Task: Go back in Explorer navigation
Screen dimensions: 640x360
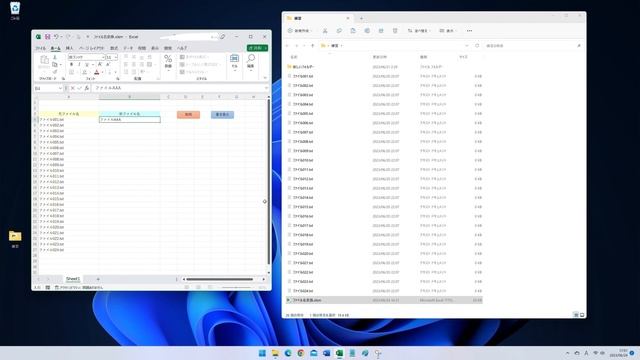Action: point(288,46)
